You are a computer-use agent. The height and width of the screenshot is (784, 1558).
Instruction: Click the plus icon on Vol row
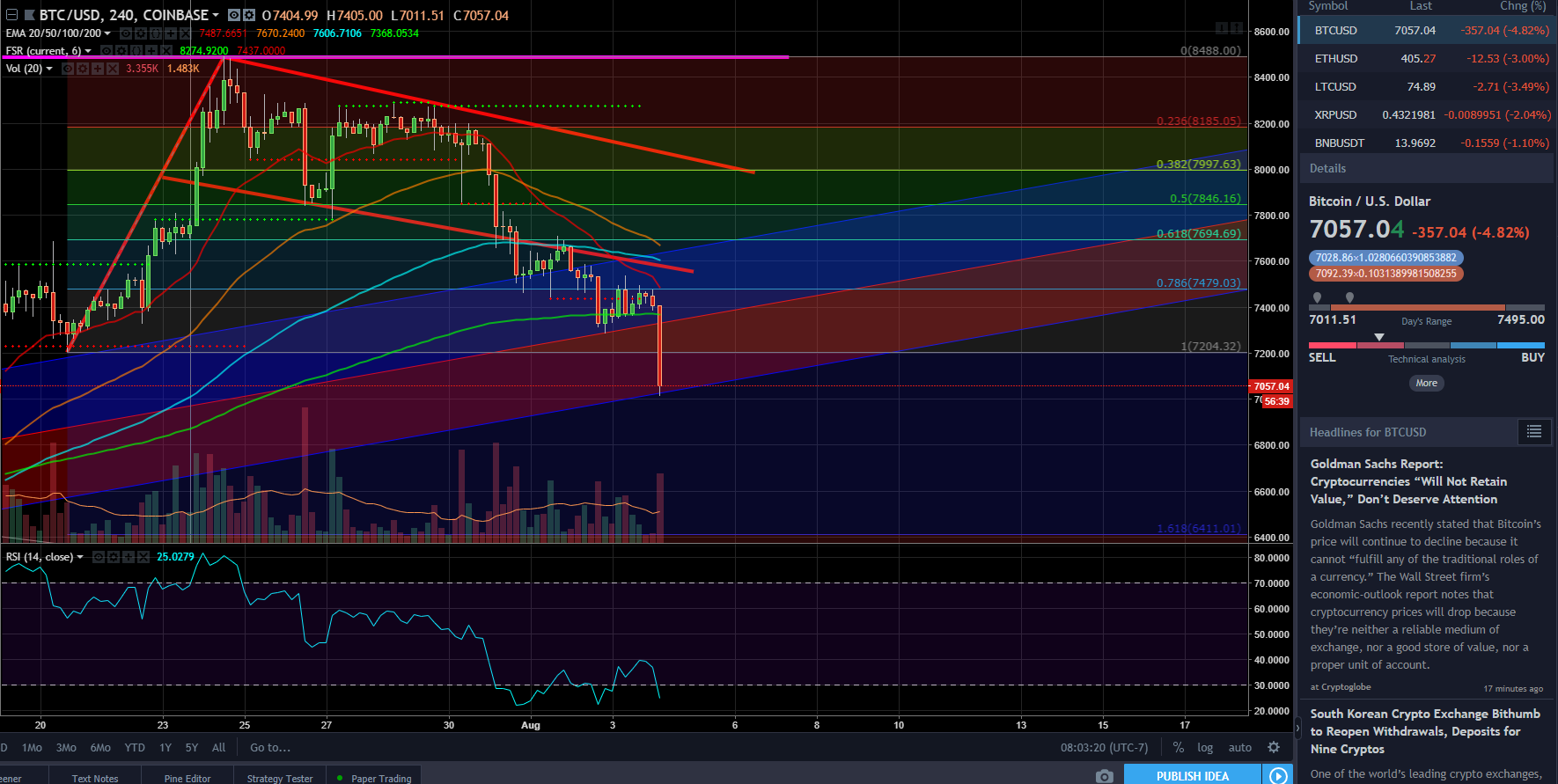pos(98,69)
